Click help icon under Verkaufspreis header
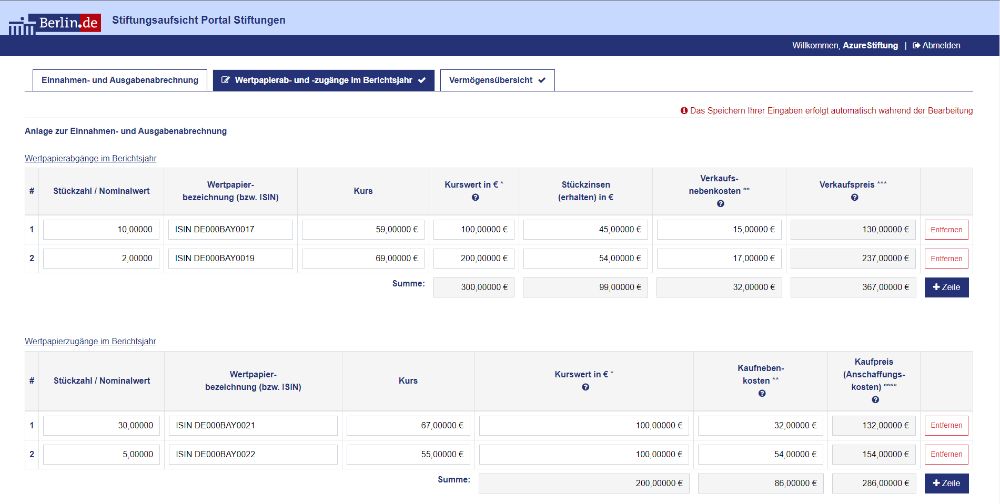Viewport: 1000px width, 504px height. 854,198
